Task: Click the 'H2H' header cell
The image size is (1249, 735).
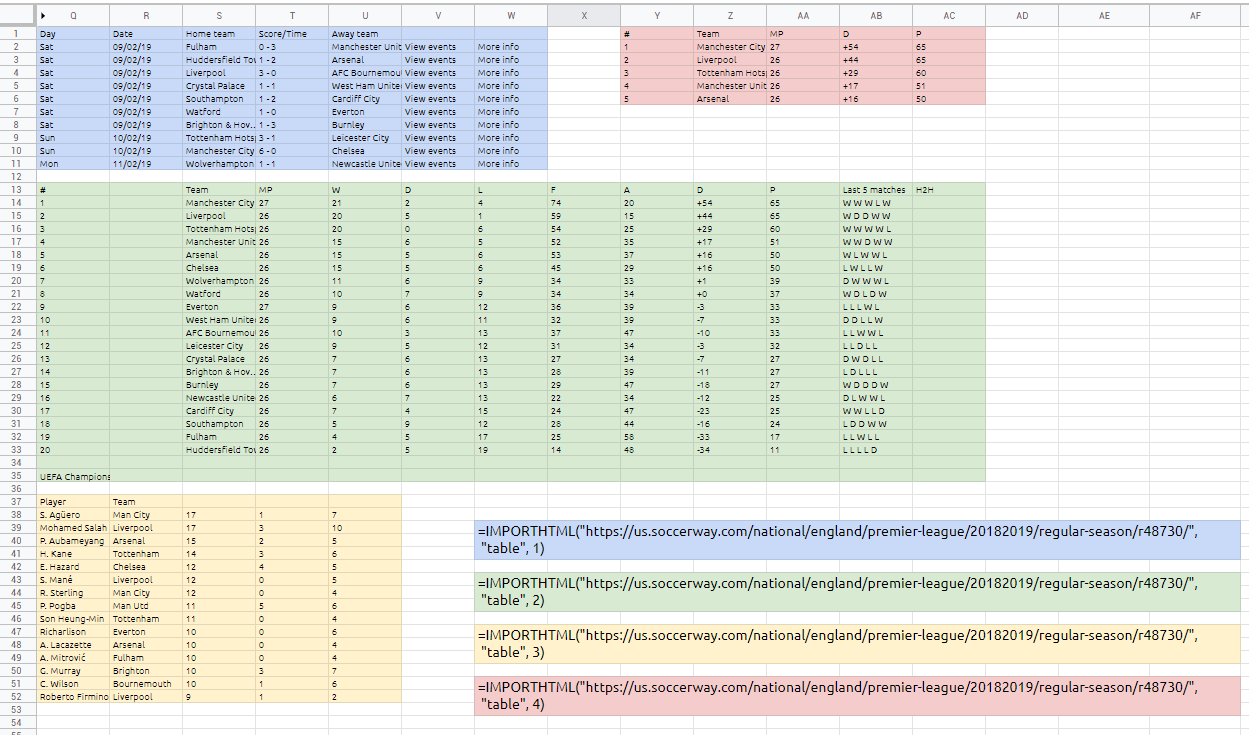Action: click(x=949, y=189)
